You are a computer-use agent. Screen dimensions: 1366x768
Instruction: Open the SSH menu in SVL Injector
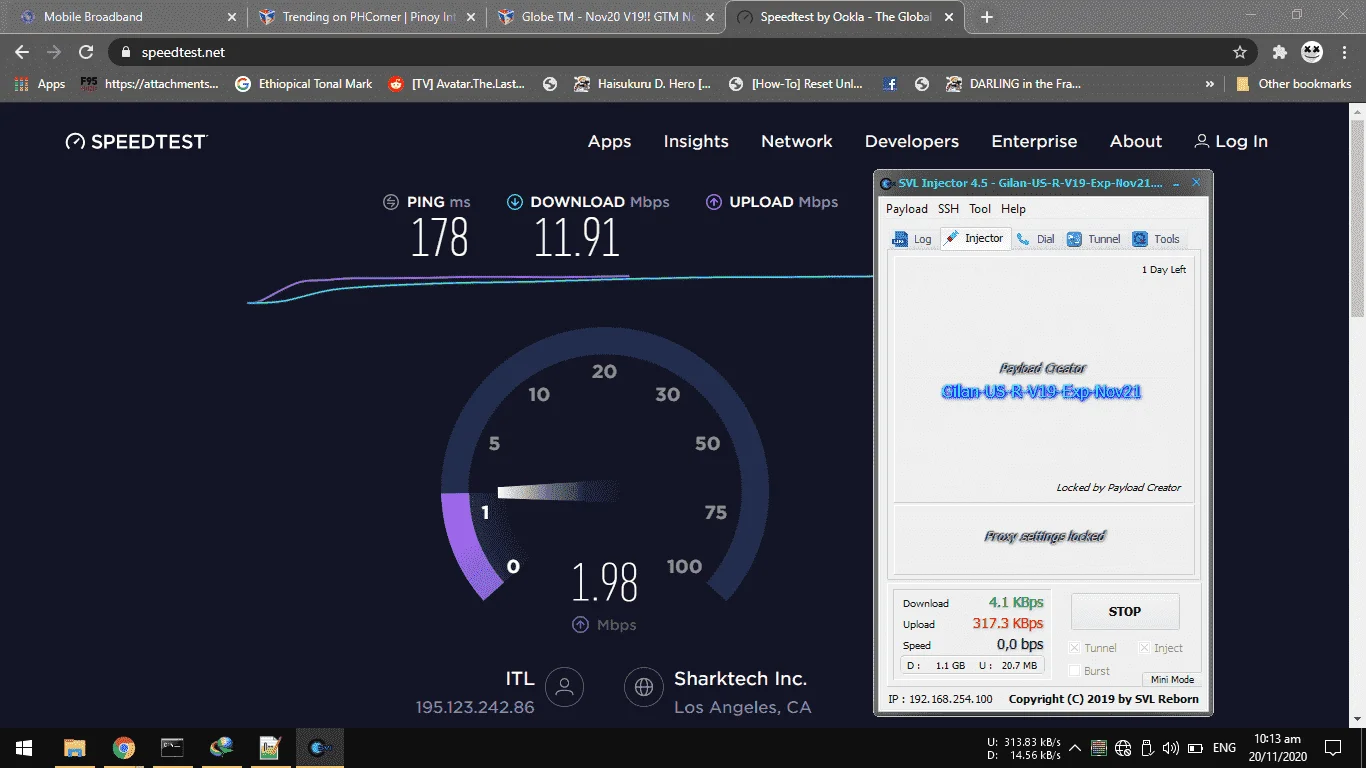coord(948,209)
